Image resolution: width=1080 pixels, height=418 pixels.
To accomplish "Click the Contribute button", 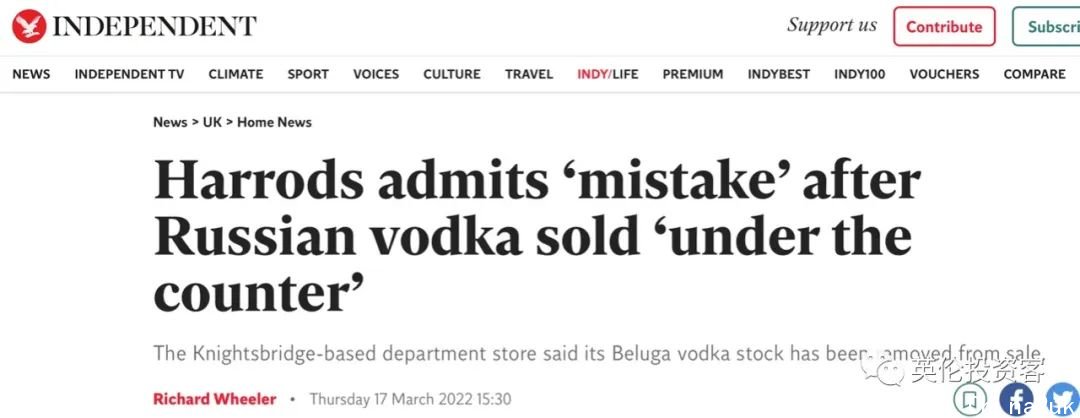I will [944, 27].
